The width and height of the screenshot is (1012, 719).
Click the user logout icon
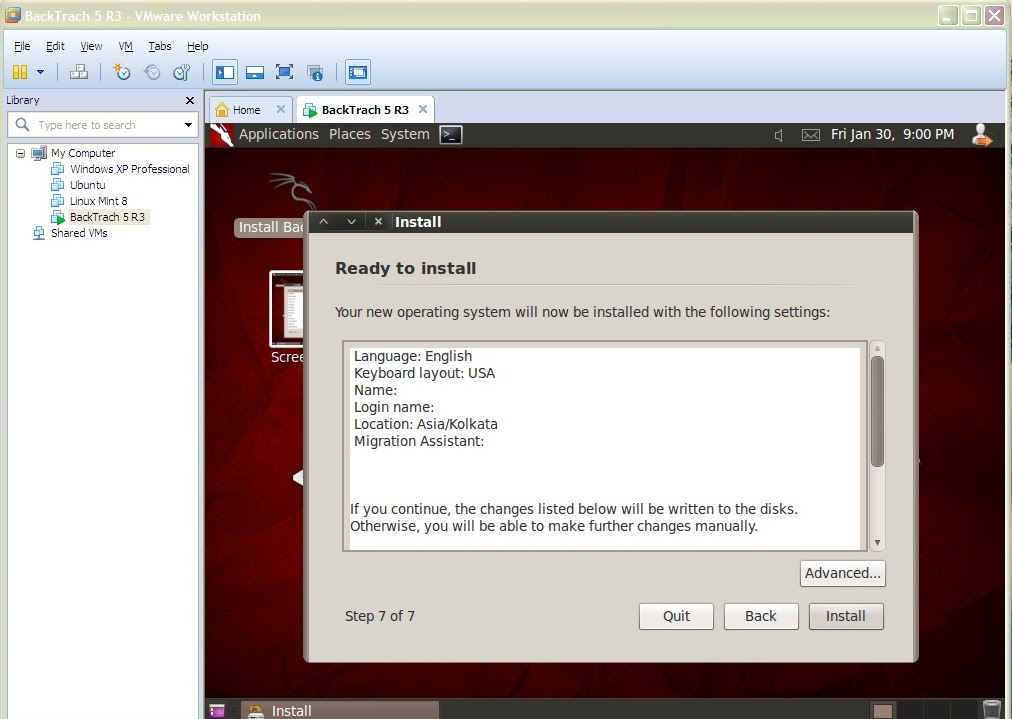[x=982, y=134]
